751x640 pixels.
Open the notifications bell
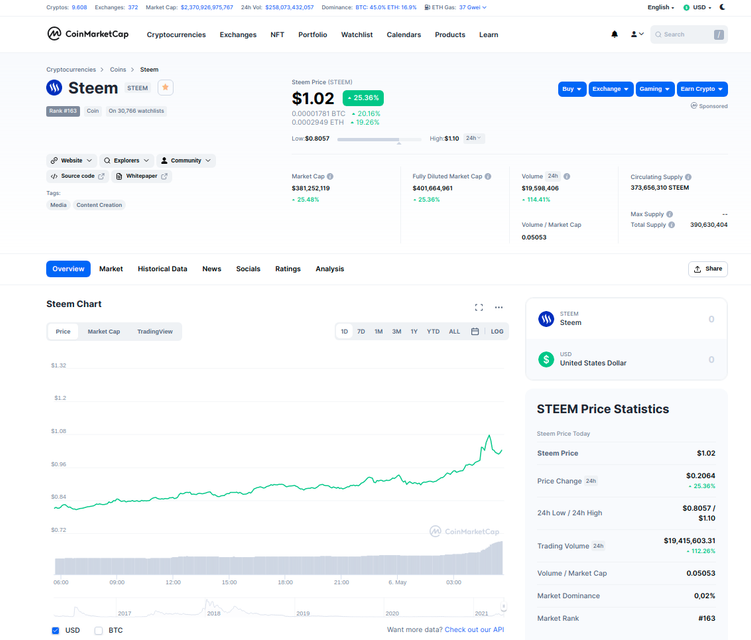click(x=614, y=34)
